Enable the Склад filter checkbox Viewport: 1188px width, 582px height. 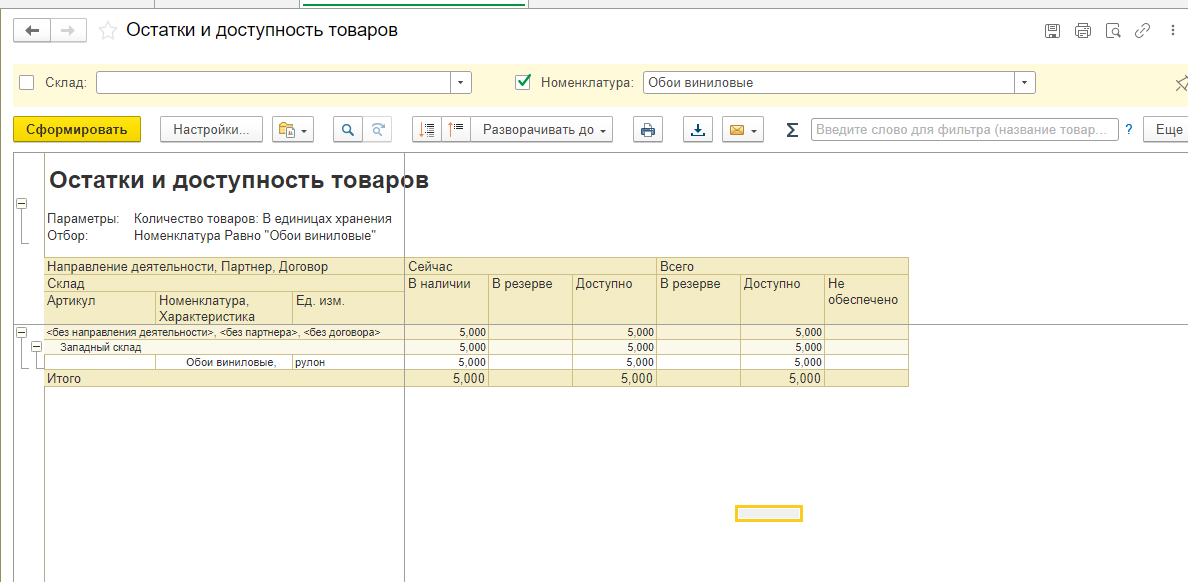(x=27, y=83)
